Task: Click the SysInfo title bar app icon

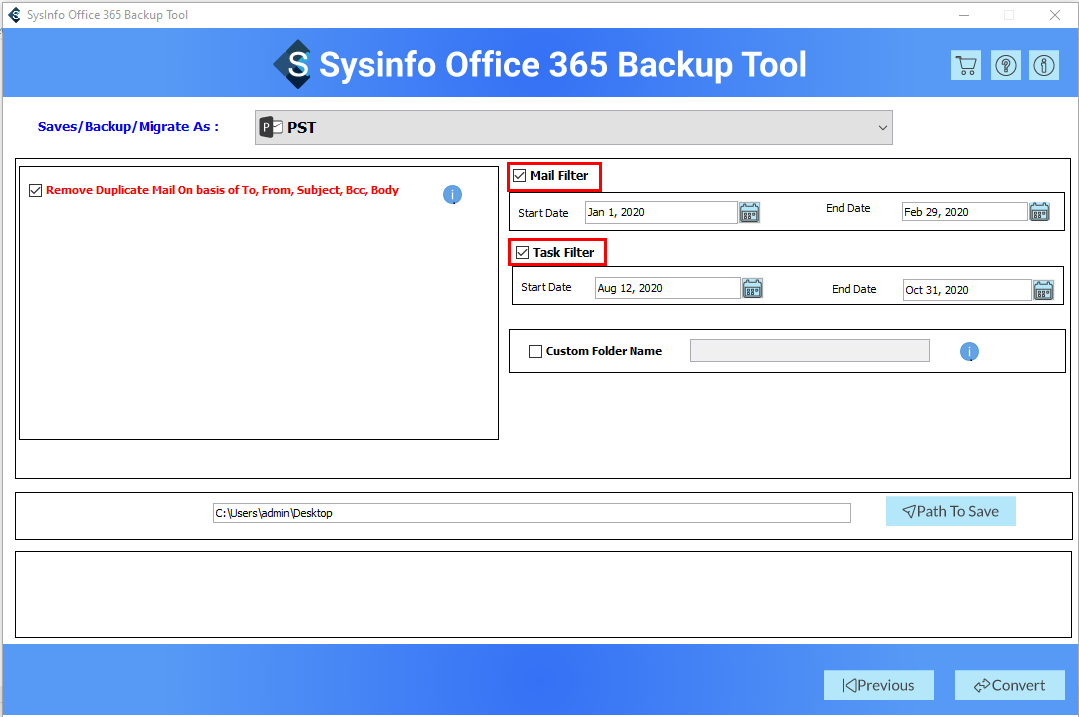Action: pyautogui.click(x=14, y=14)
